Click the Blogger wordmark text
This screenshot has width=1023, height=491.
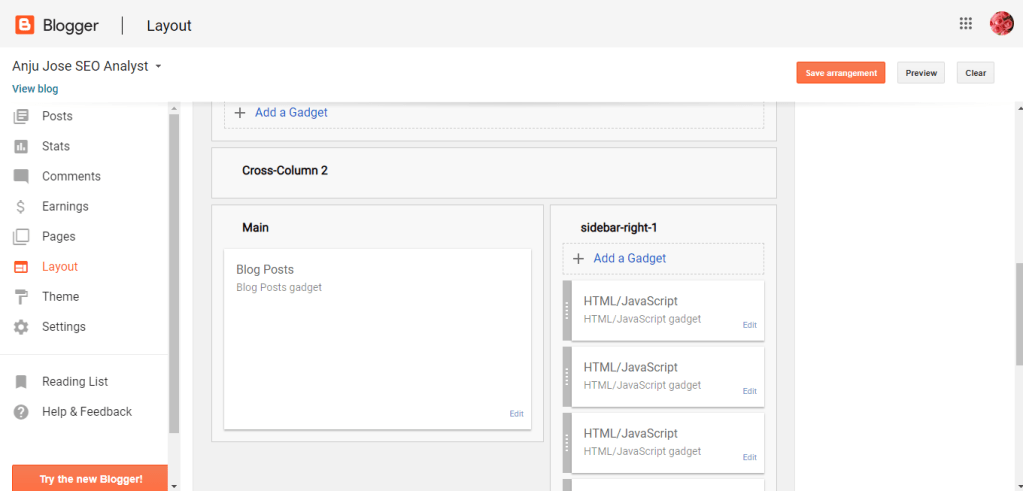tap(70, 25)
